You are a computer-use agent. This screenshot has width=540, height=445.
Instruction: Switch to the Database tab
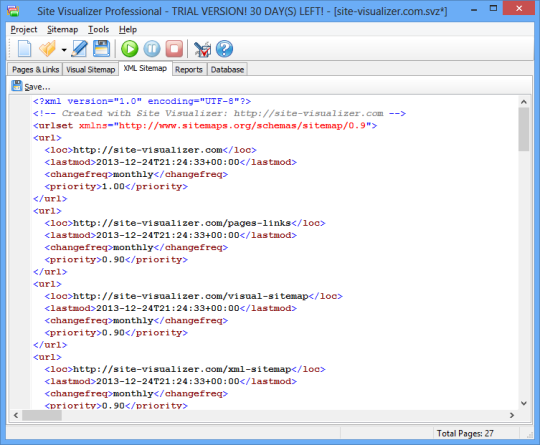tap(227, 70)
